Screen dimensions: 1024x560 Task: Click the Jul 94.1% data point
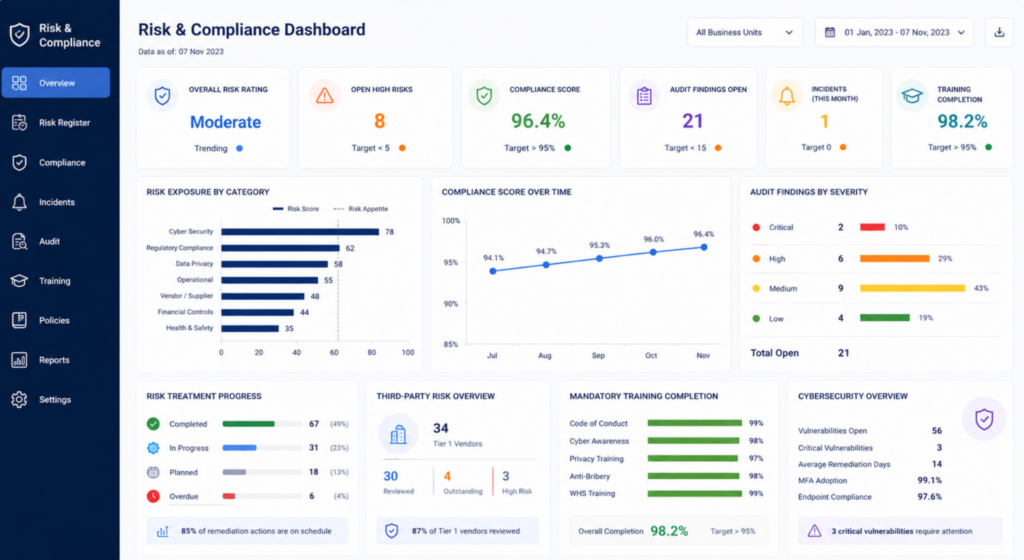[493, 271]
